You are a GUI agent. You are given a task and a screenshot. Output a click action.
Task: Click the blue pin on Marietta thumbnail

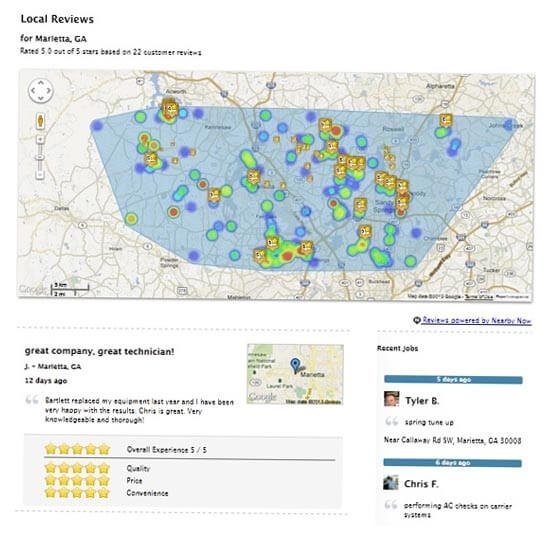coord(295,365)
